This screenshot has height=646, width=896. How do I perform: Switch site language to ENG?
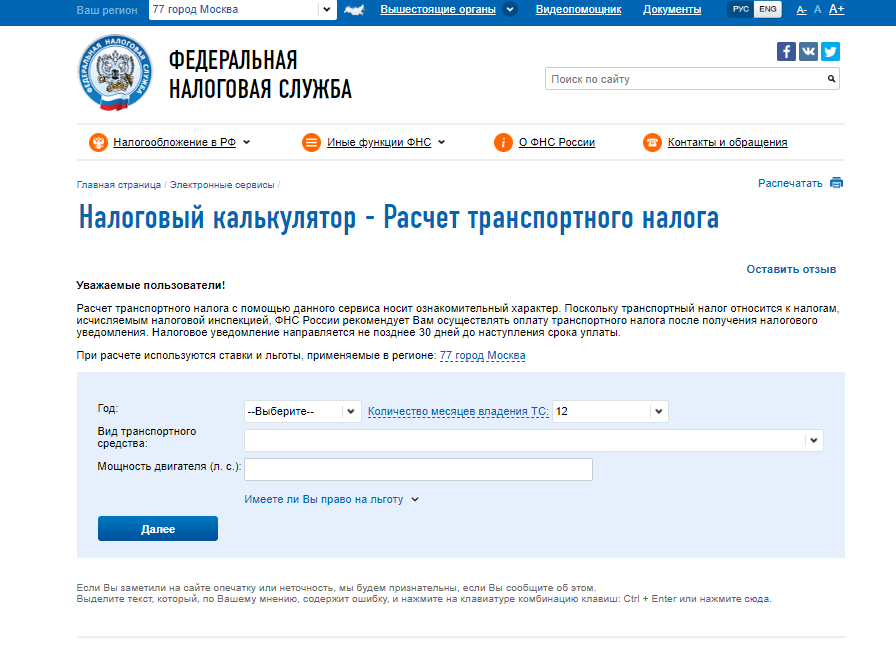click(767, 9)
